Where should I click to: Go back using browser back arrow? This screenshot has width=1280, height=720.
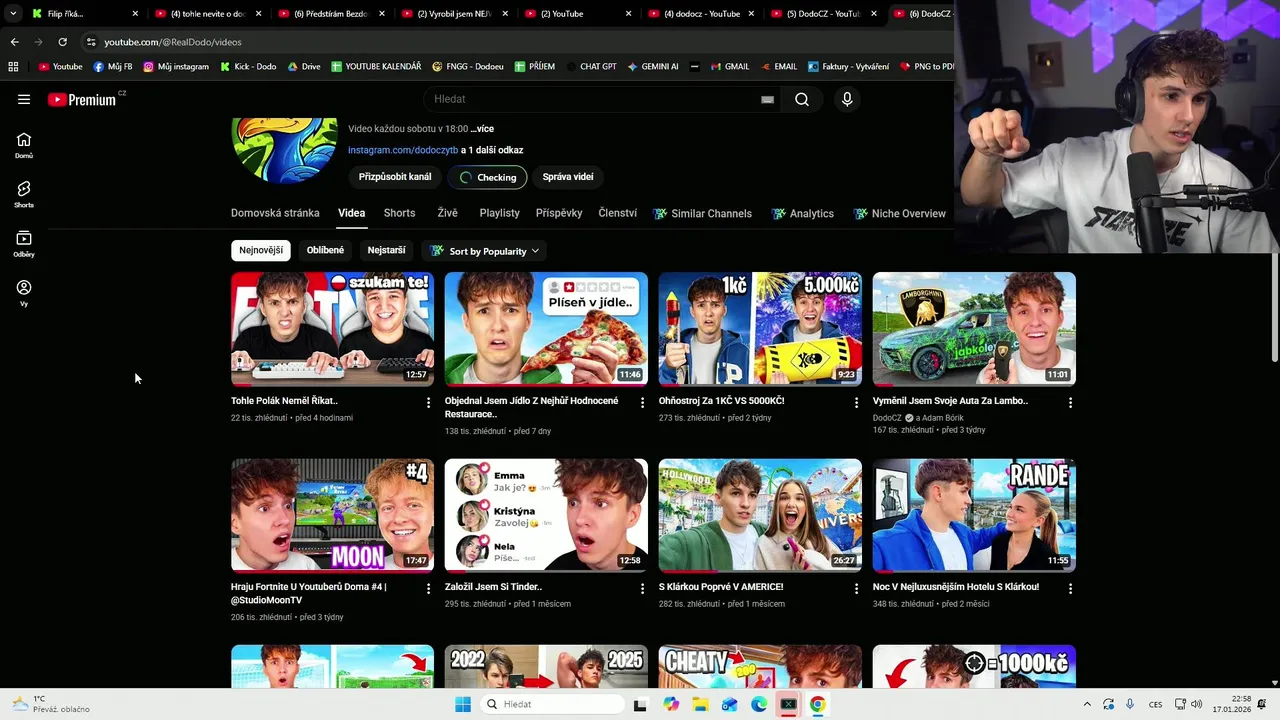coord(14,42)
